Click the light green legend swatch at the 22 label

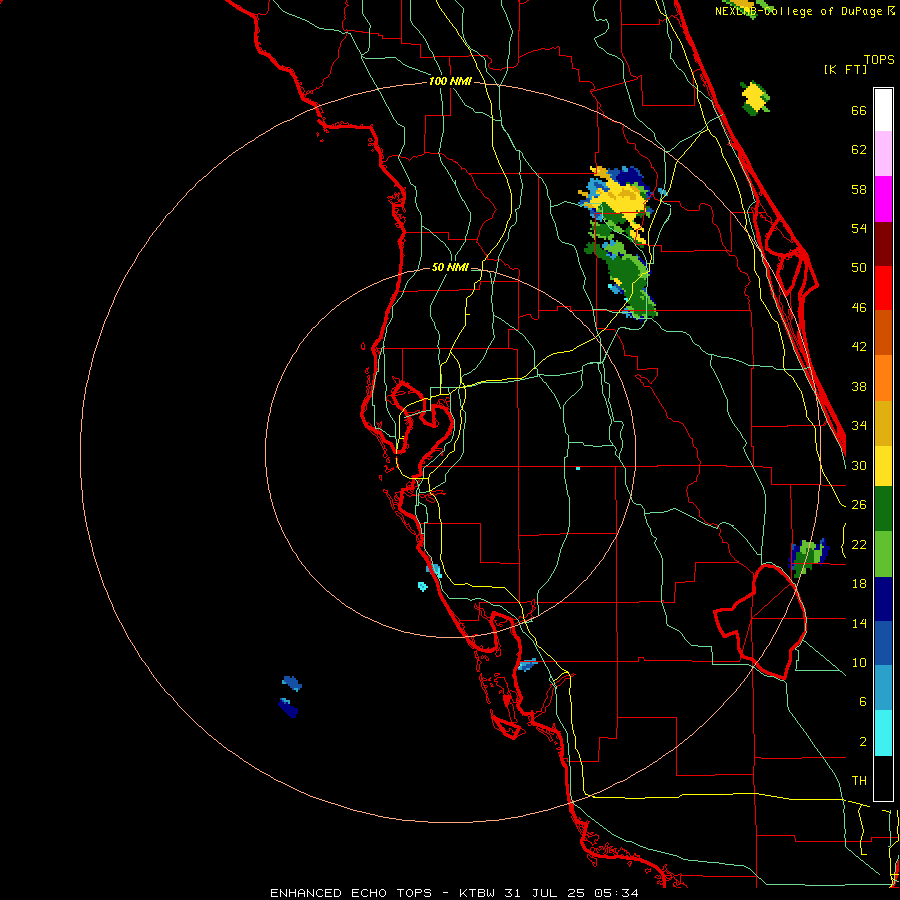(883, 554)
